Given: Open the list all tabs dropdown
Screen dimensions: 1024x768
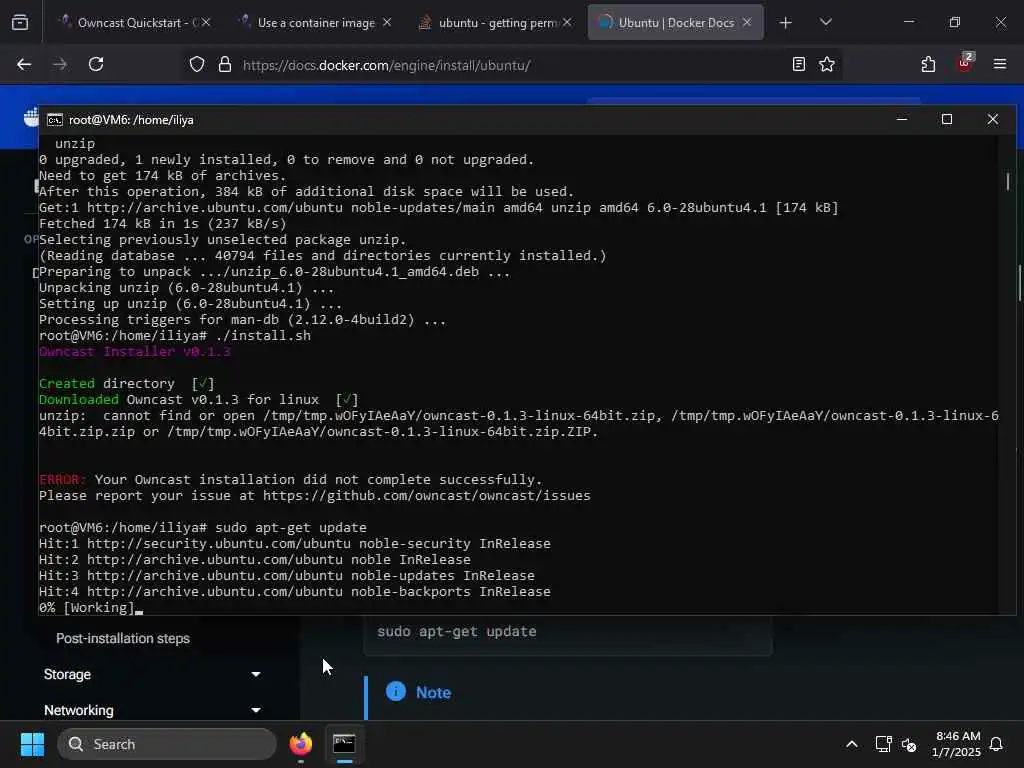Looking at the screenshot, I should 825,22.
